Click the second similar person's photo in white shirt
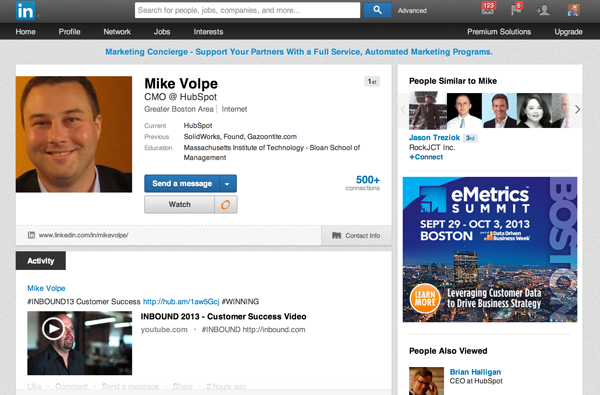The image size is (600, 395). click(464, 110)
